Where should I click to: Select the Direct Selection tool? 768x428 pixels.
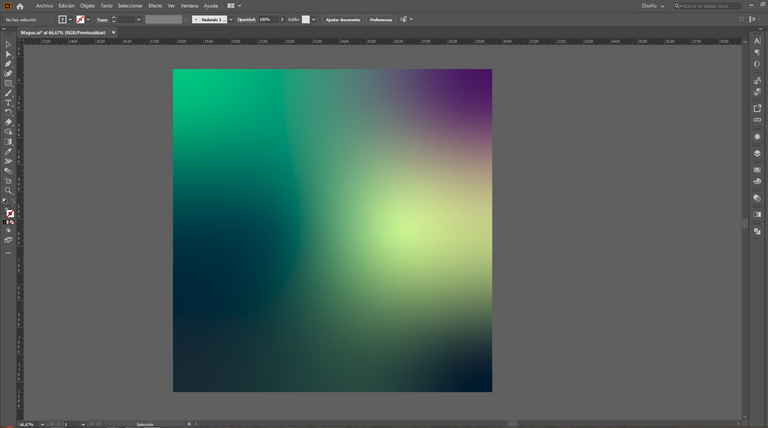click(x=8, y=54)
